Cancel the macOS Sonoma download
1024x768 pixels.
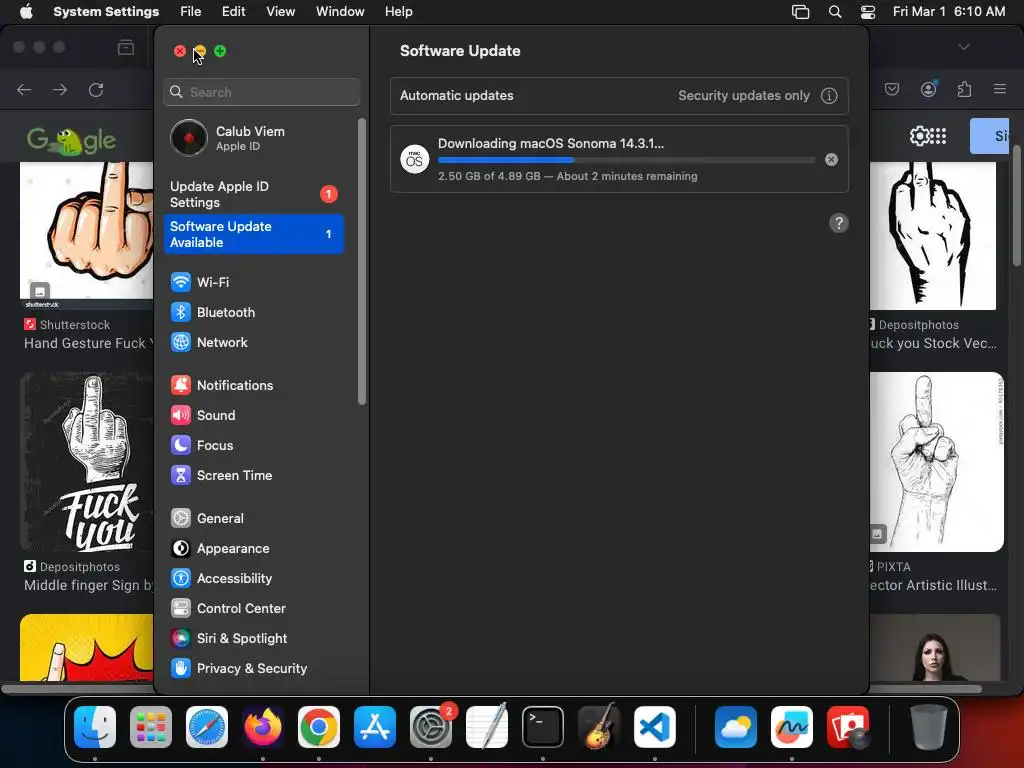point(831,159)
